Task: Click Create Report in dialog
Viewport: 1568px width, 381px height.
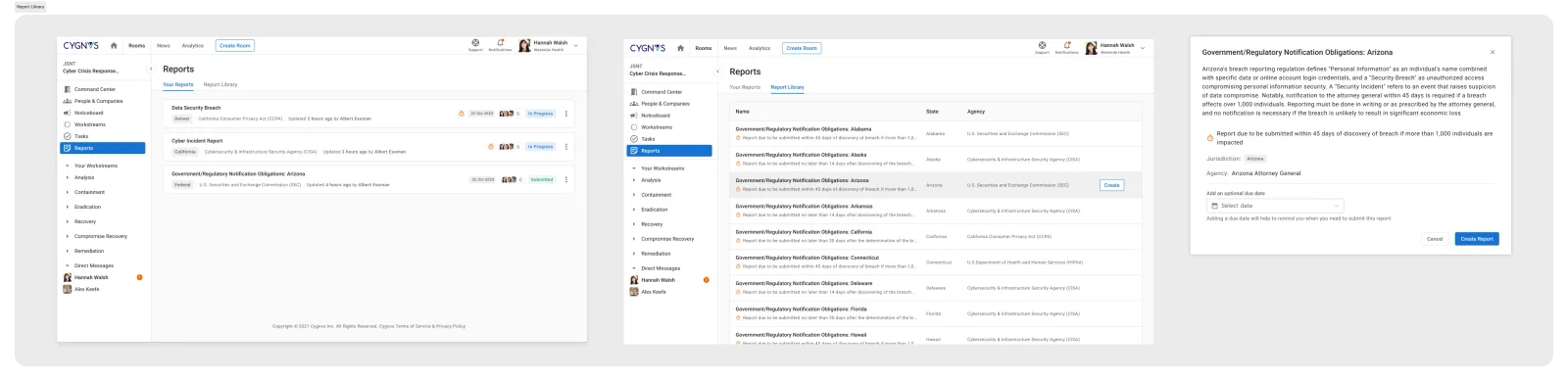Action: (1477, 239)
